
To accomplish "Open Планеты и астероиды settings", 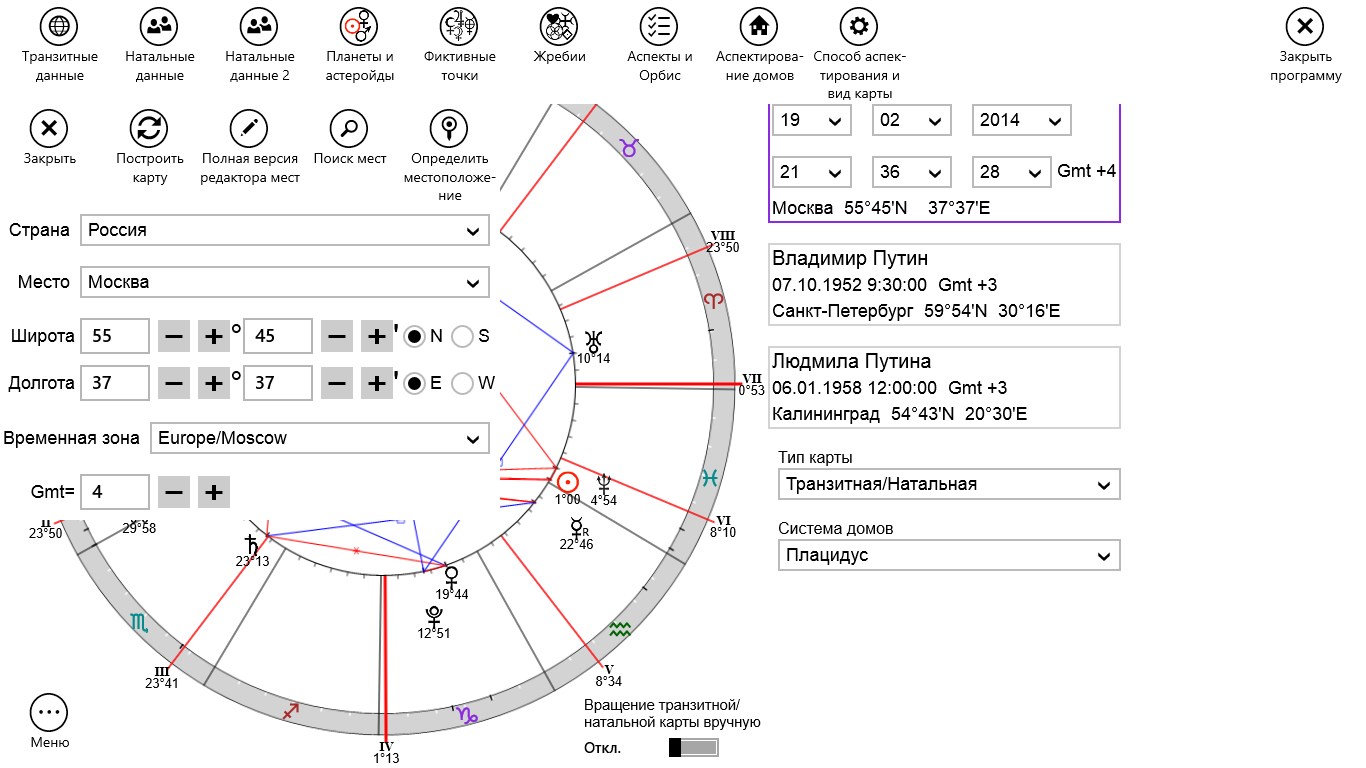I will pyautogui.click(x=359, y=26).
